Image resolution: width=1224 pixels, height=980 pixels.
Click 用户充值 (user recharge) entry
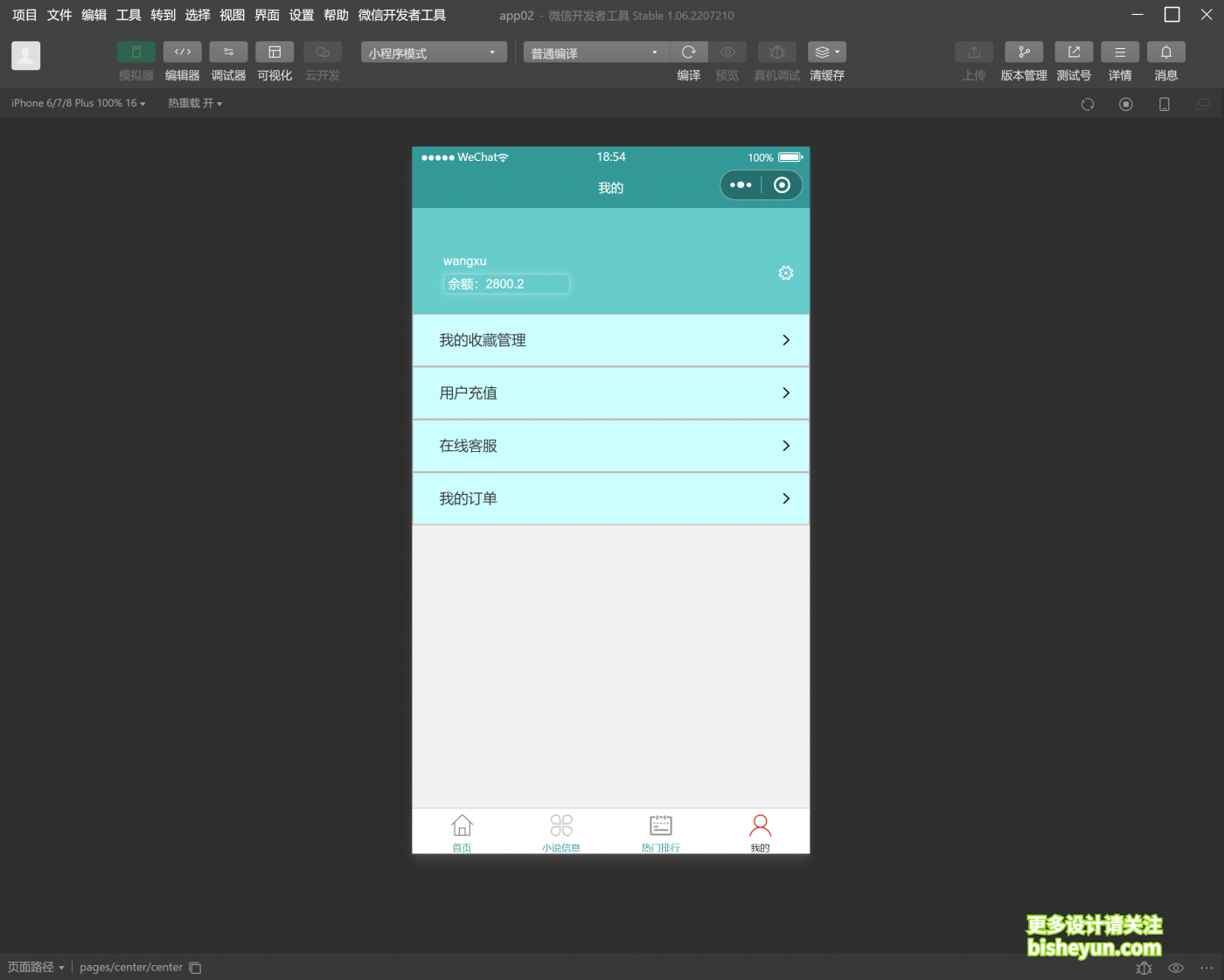pos(610,393)
